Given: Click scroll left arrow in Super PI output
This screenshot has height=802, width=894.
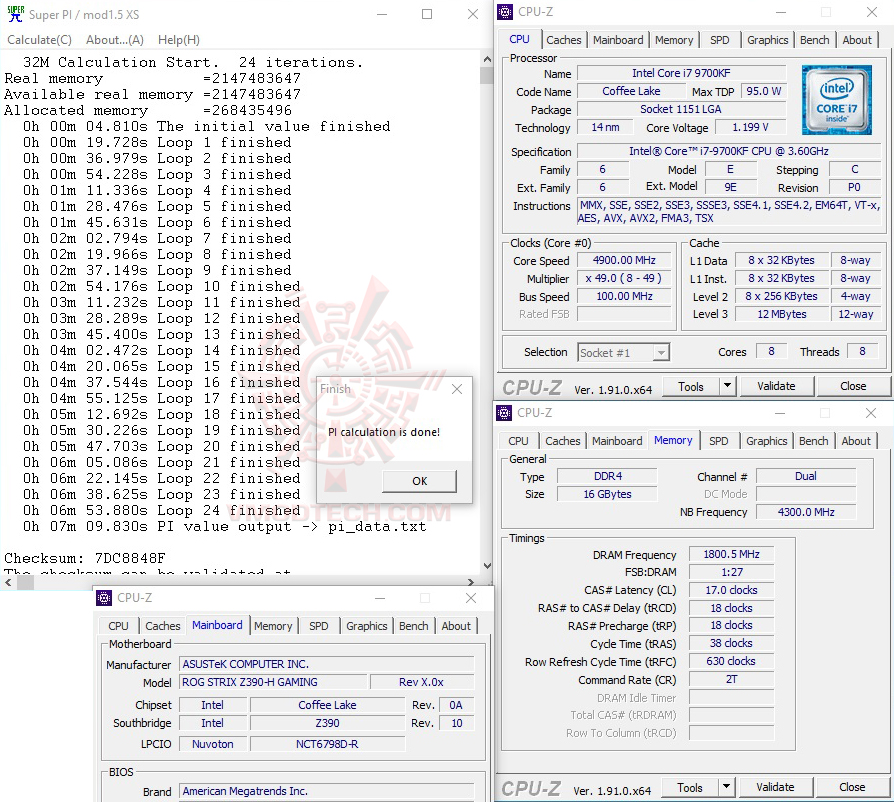Looking at the screenshot, I should 8,583.
